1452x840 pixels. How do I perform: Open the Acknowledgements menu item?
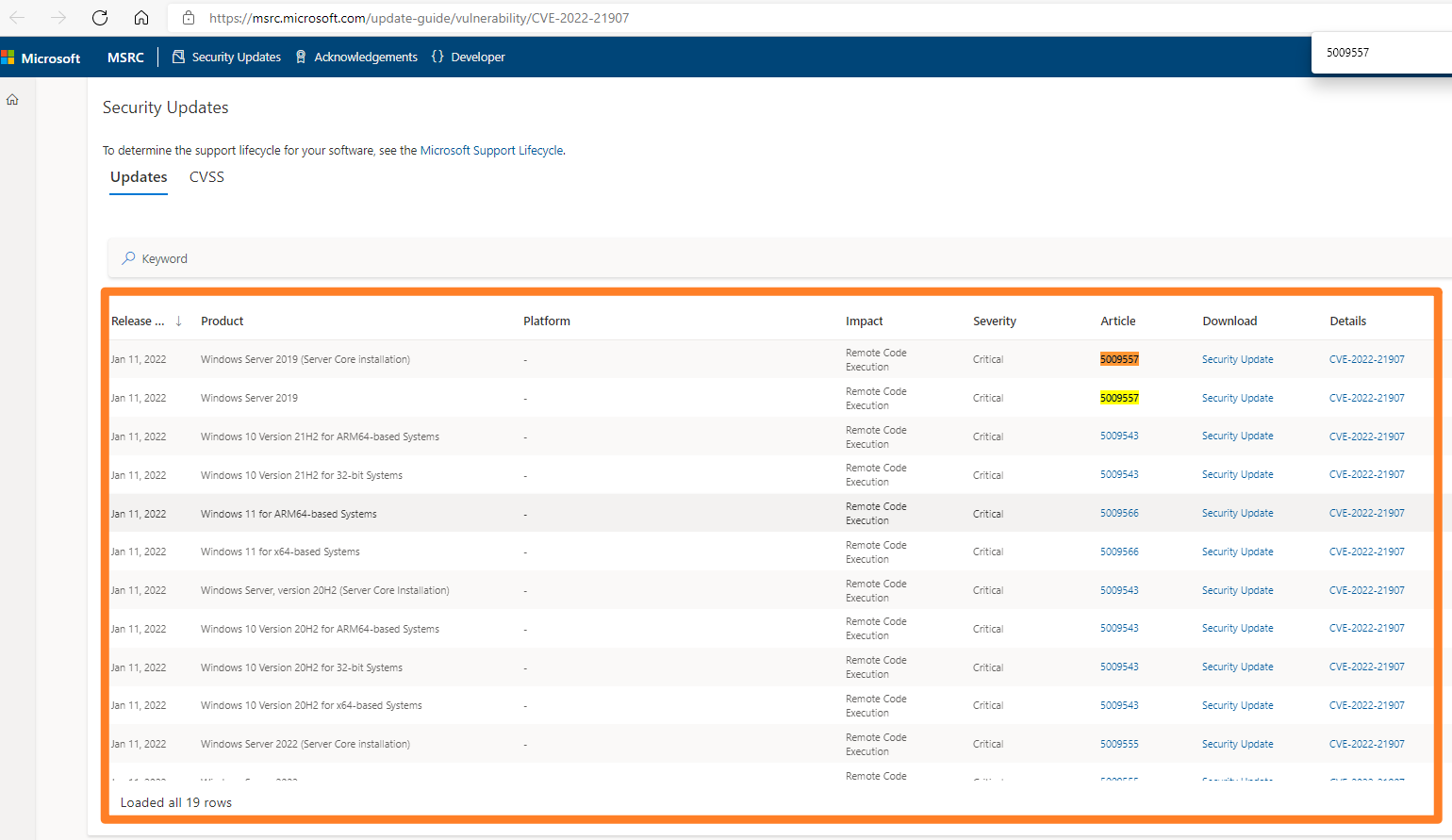tap(356, 58)
